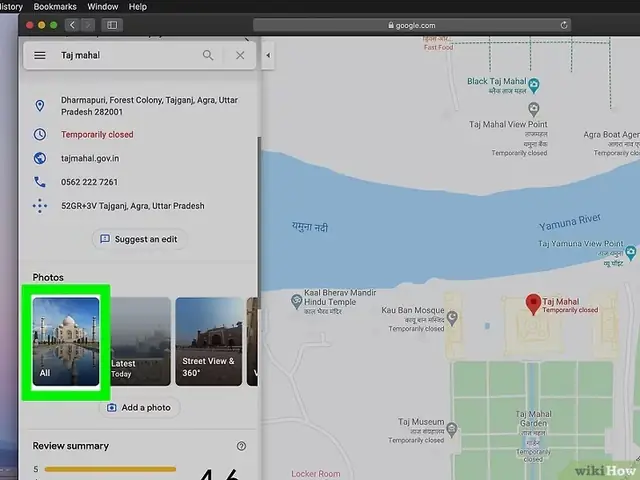Click the Kaal Bherav Mandir temple marker
Viewport: 640px width, 480px height.
pyautogui.click(x=297, y=302)
